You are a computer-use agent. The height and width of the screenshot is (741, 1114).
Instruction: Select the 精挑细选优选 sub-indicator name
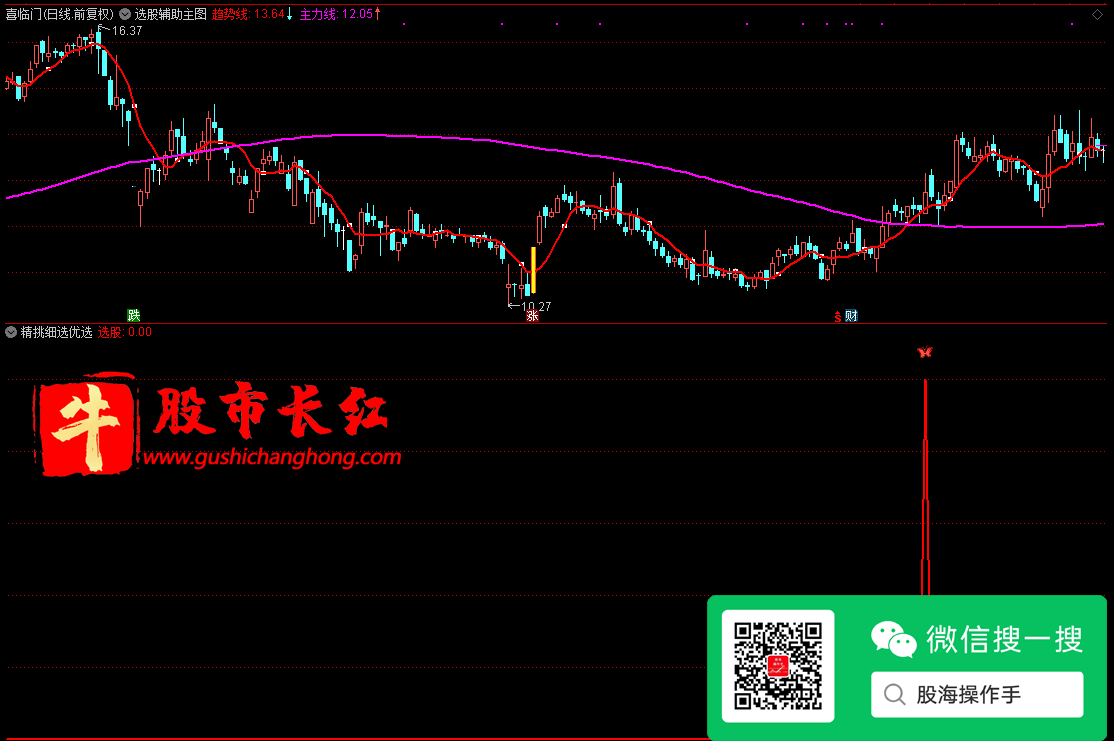pos(57,332)
